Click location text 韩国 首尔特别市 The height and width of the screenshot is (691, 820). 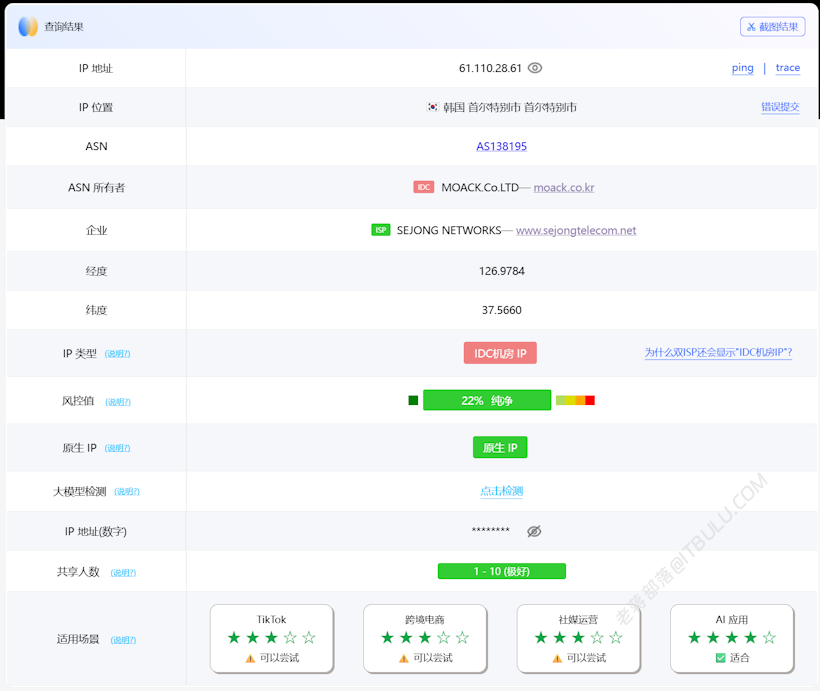pyautogui.click(x=510, y=107)
